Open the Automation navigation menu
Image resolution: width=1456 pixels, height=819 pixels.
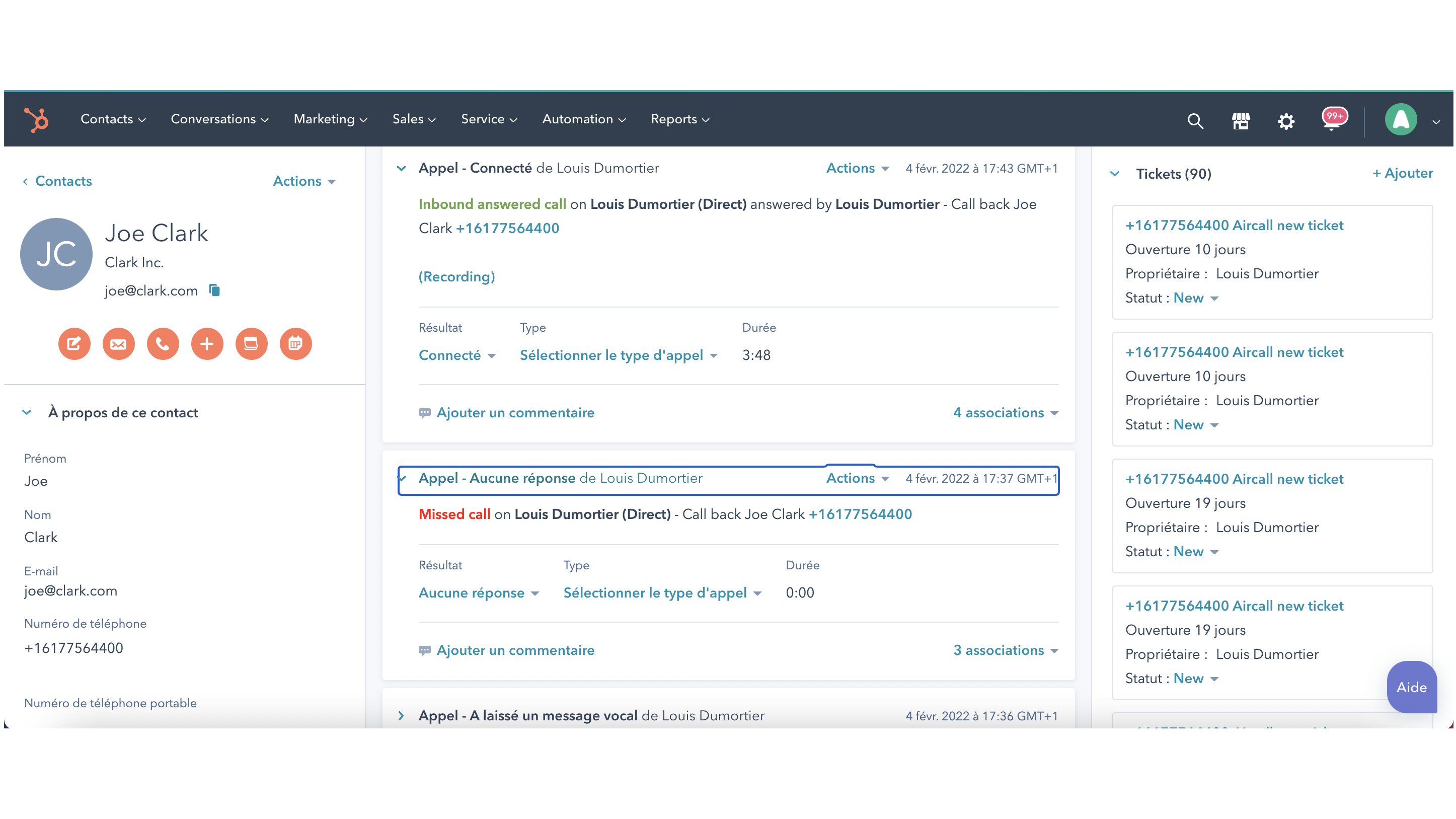[x=584, y=119]
